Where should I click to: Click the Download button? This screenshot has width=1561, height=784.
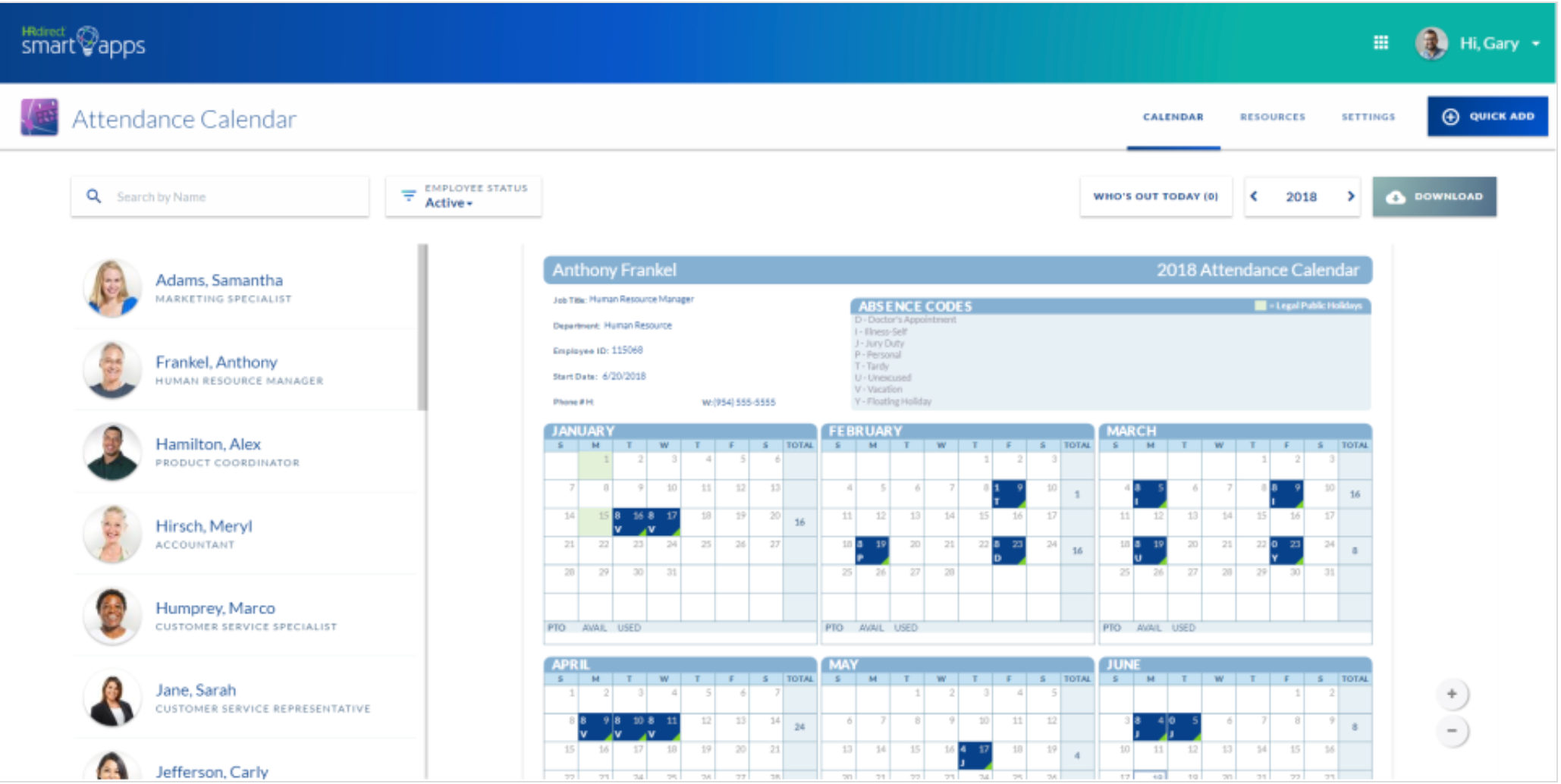pos(1434,196)
